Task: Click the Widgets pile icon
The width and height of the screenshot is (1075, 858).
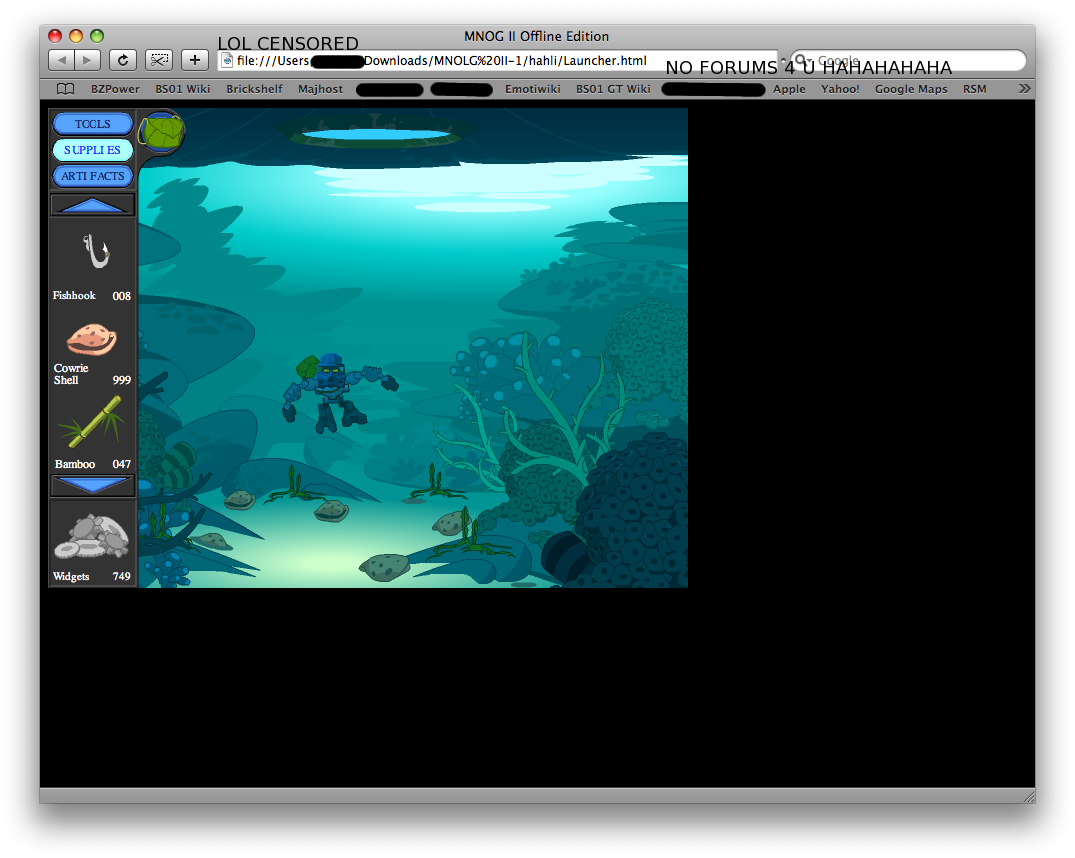Action: (92, 536)
